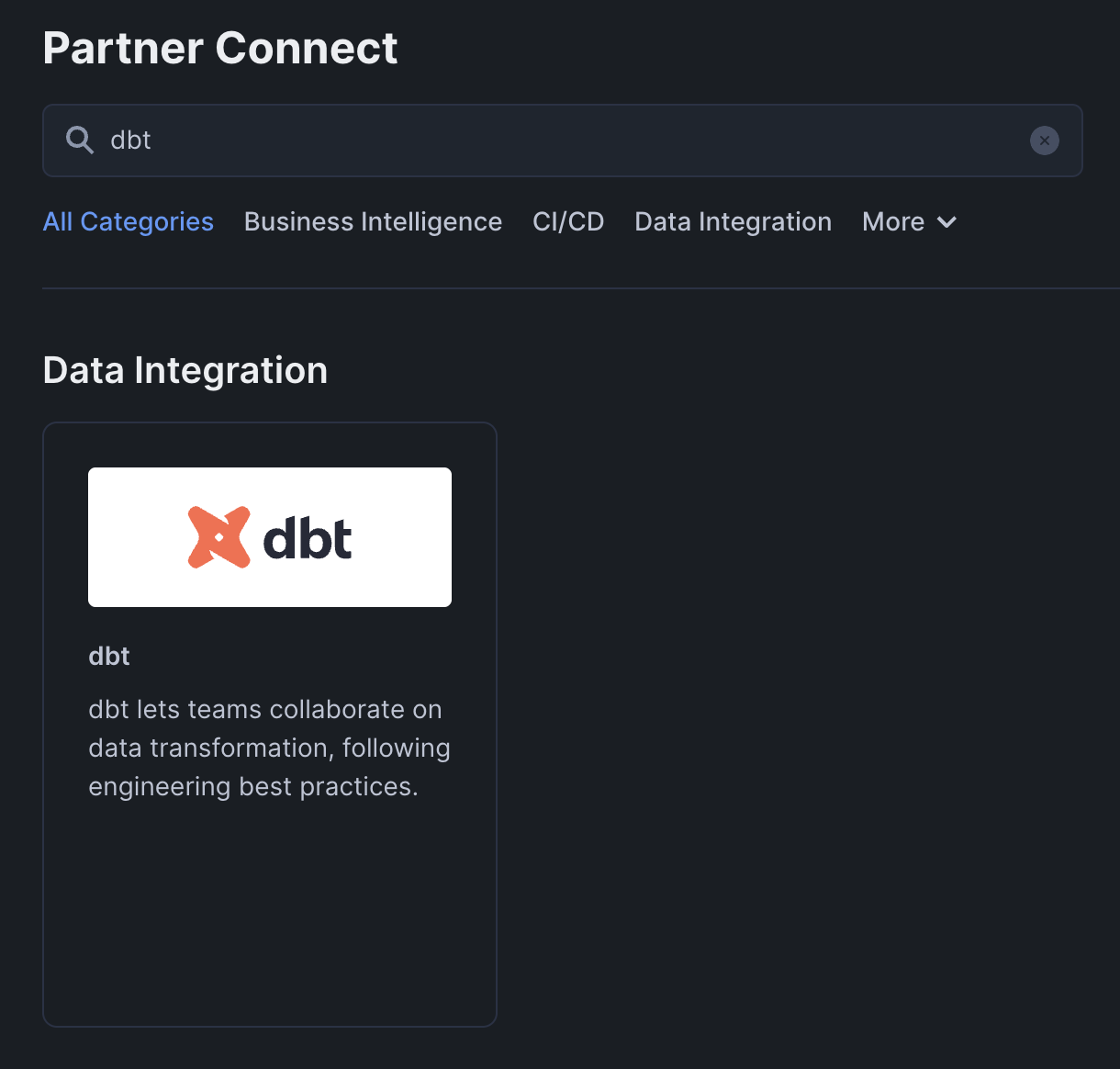Click the orange dbt logo icon
Image resolution: width=1120 pixels, height=1069 pixels.
tap(218, 536)
